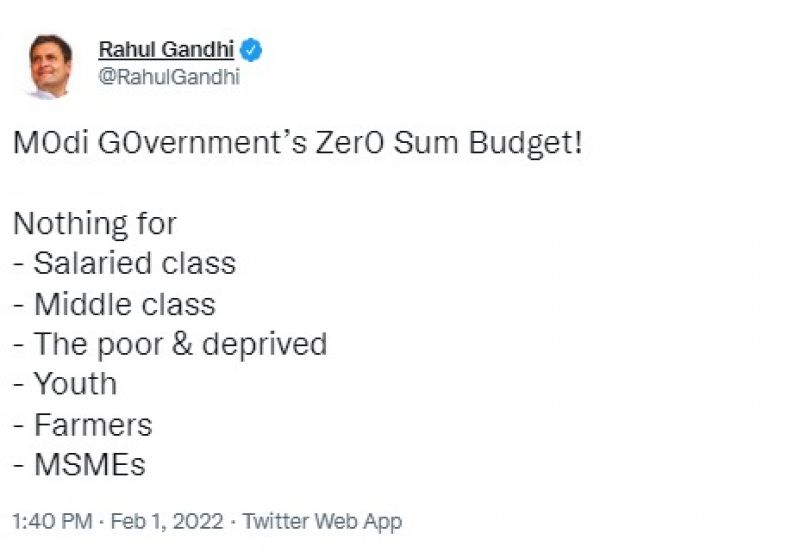Click the Rahul Gandhi display name
800x558 pixels.
[x=166, y=50]
